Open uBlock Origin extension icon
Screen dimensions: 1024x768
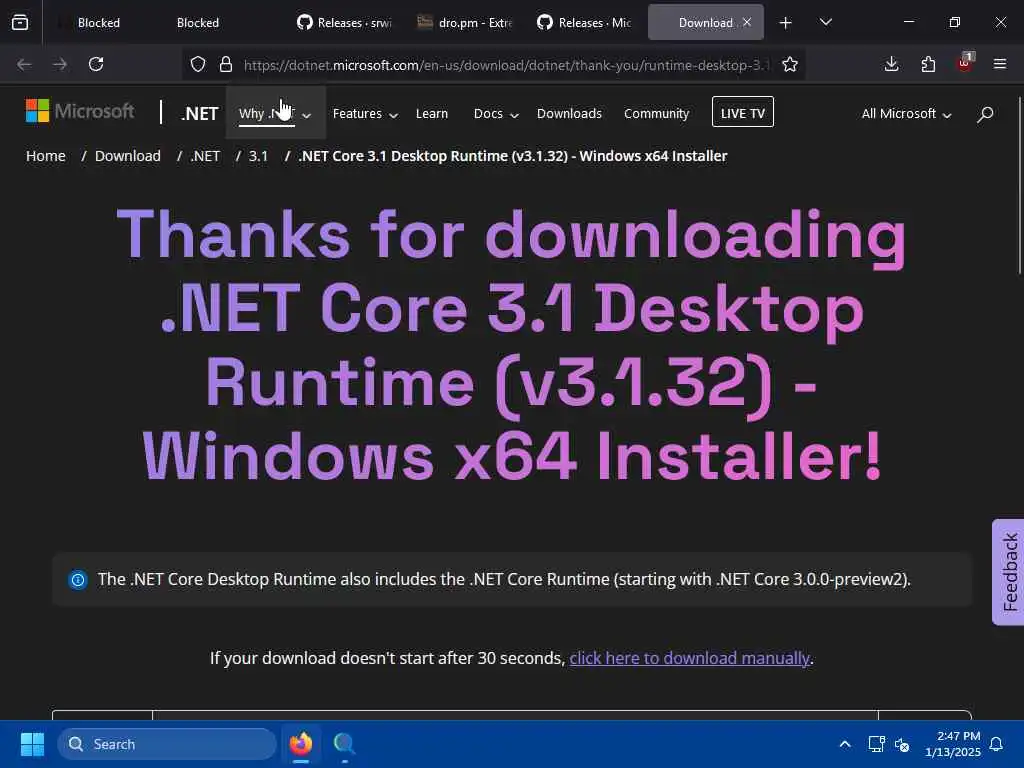pyautogui.click(x=965, y=63)
